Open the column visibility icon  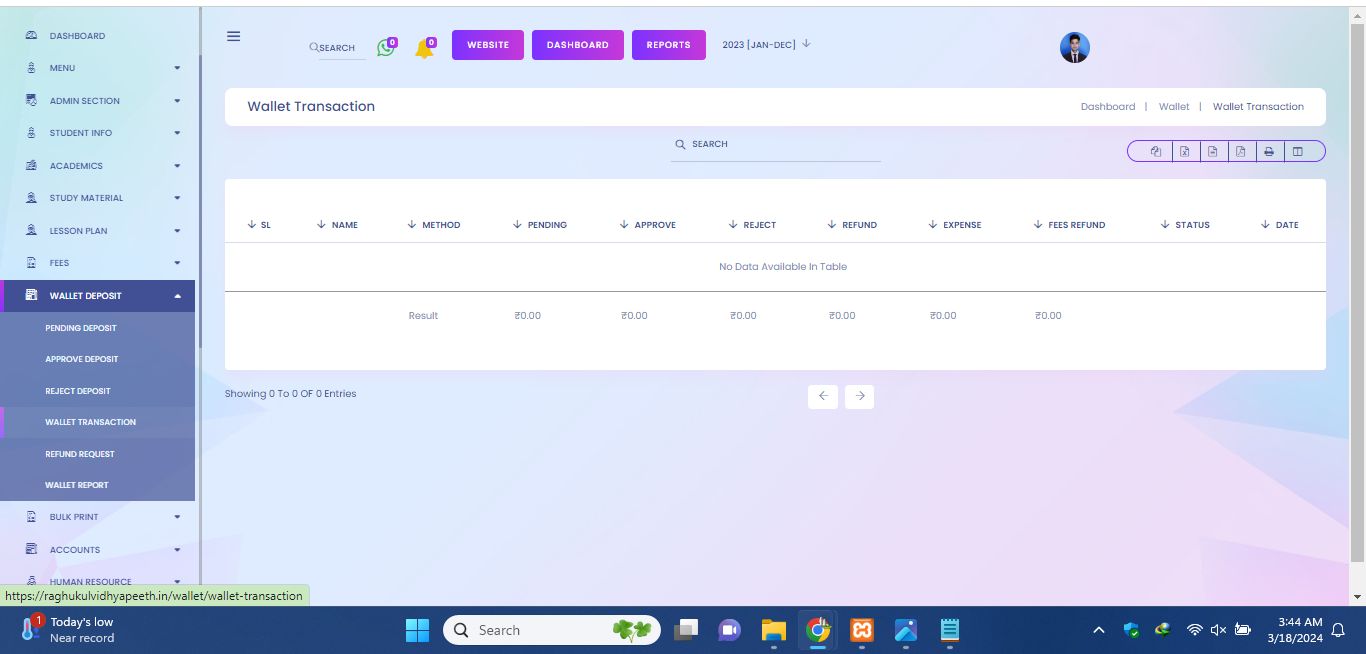point(1298,152)
